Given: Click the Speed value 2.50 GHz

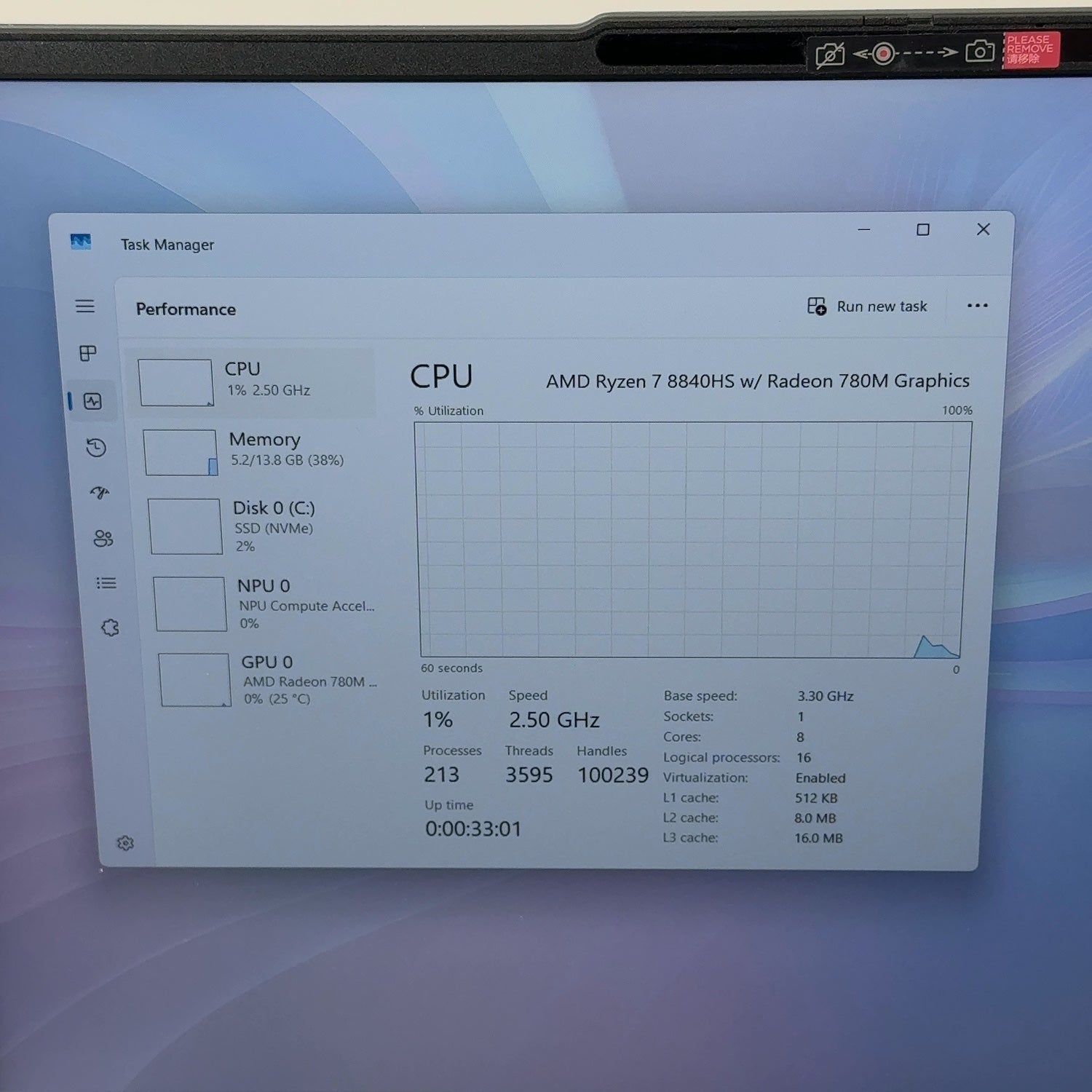Looking at the screenshot, I should pyautogui.click(x=554, y=720).
